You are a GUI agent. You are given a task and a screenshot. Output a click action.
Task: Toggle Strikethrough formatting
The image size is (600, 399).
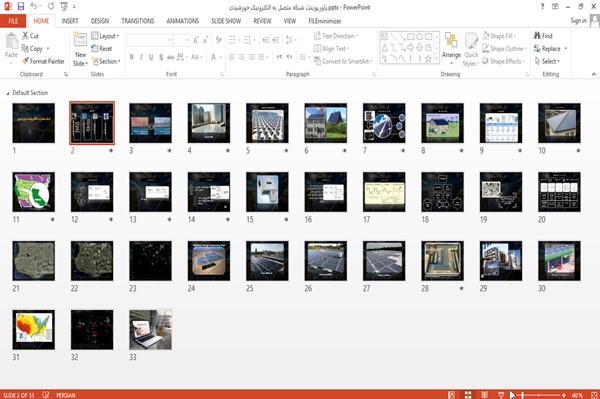click(171, 57)
